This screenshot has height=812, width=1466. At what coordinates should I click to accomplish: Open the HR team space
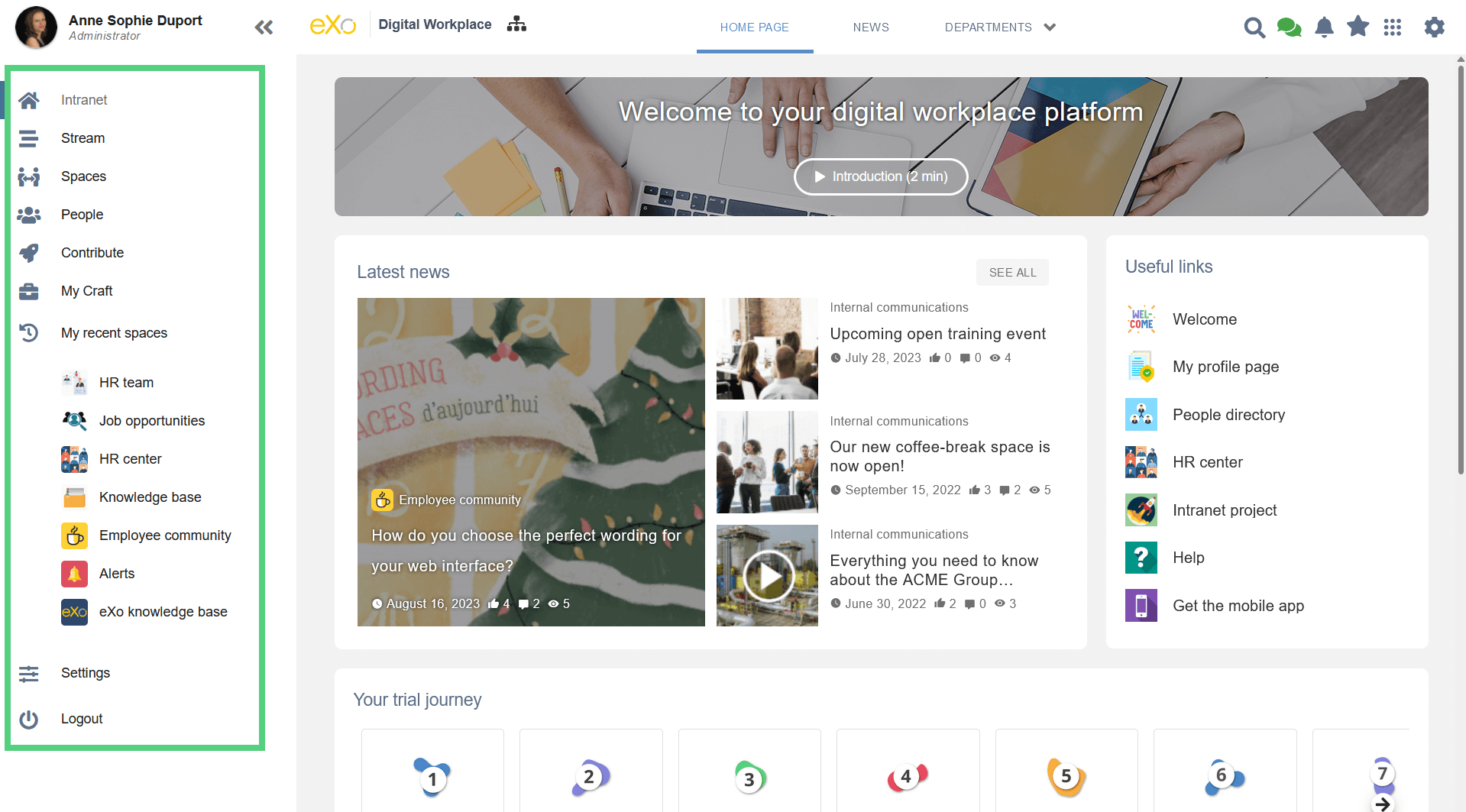coord(127,383)
